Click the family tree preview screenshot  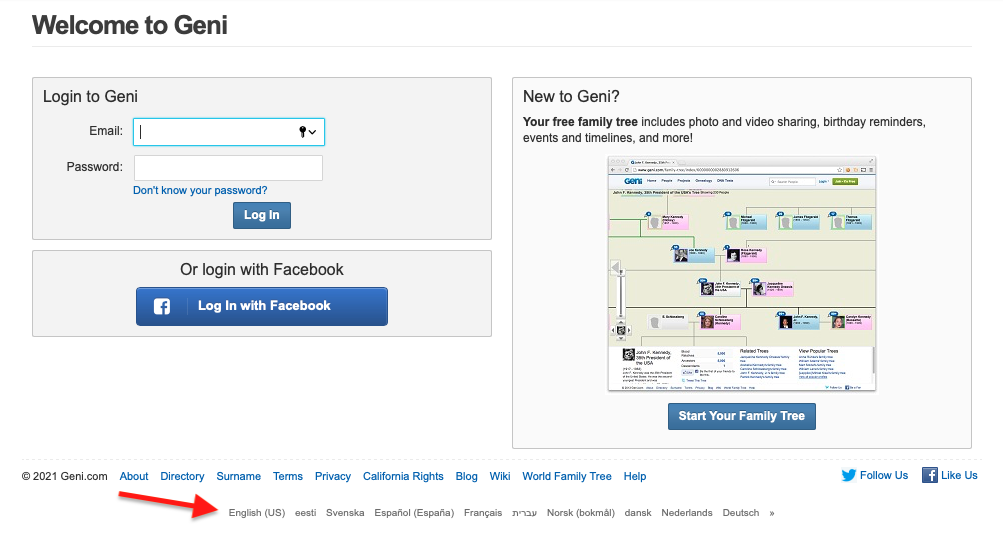point(741,273)
